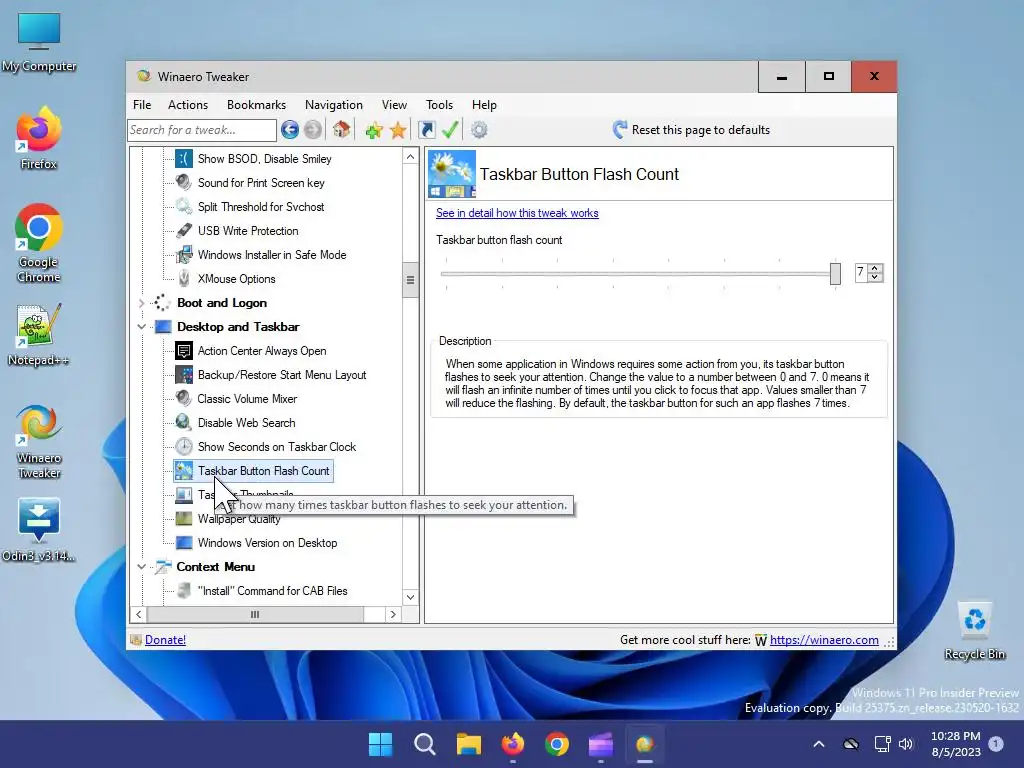Select Wallpaper Quality tweak
The height and width of the screenshot is (768, 1024).
(239, 519)
